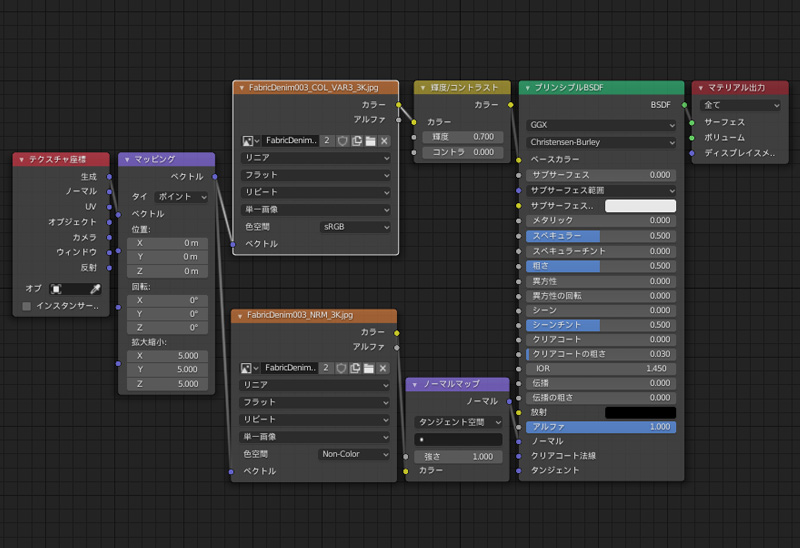
Task: Collapse the マッピング node via header triangle
Action: tap(126, 159)
